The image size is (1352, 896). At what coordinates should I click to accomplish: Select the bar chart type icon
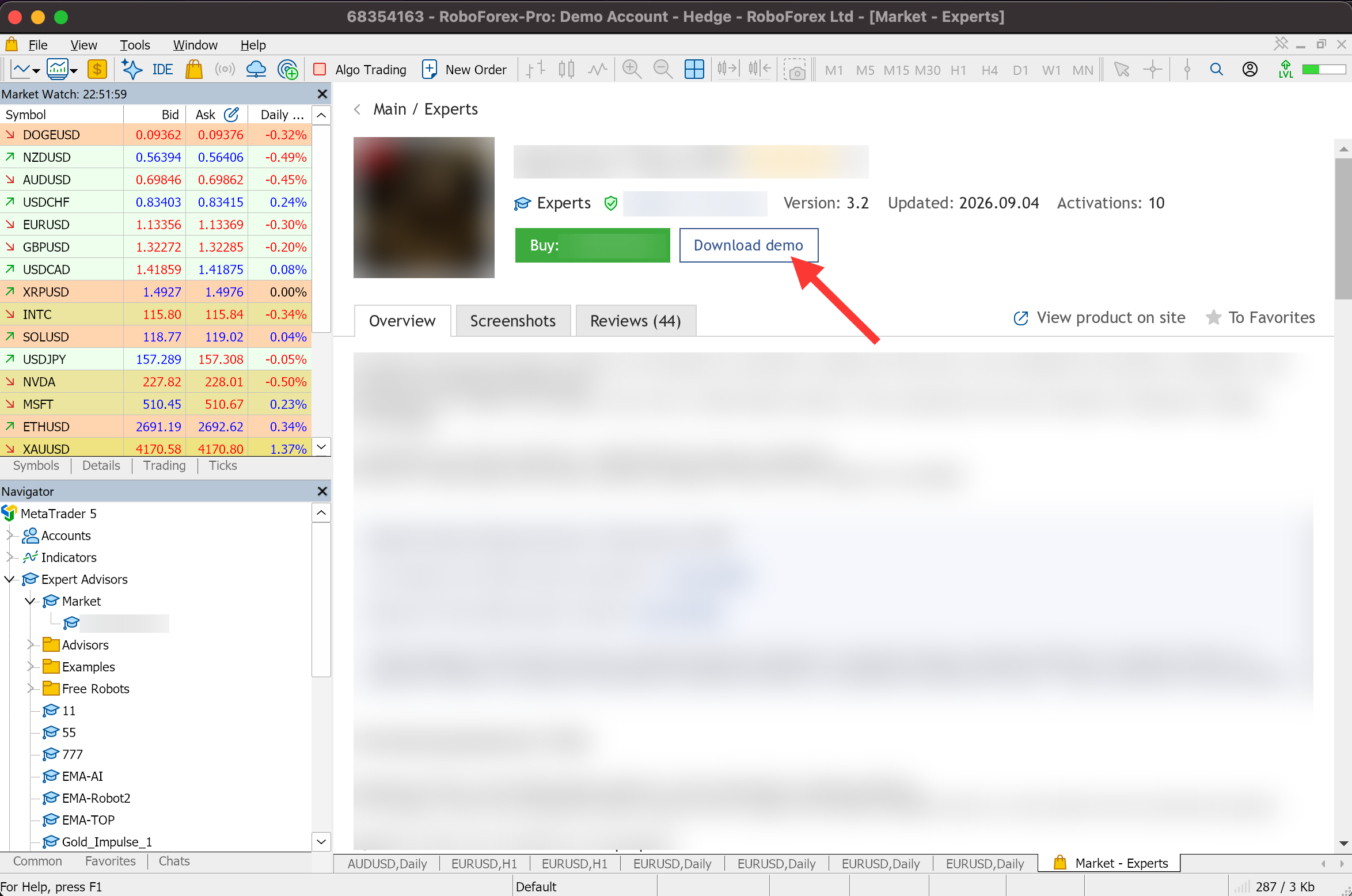point(536,70)
